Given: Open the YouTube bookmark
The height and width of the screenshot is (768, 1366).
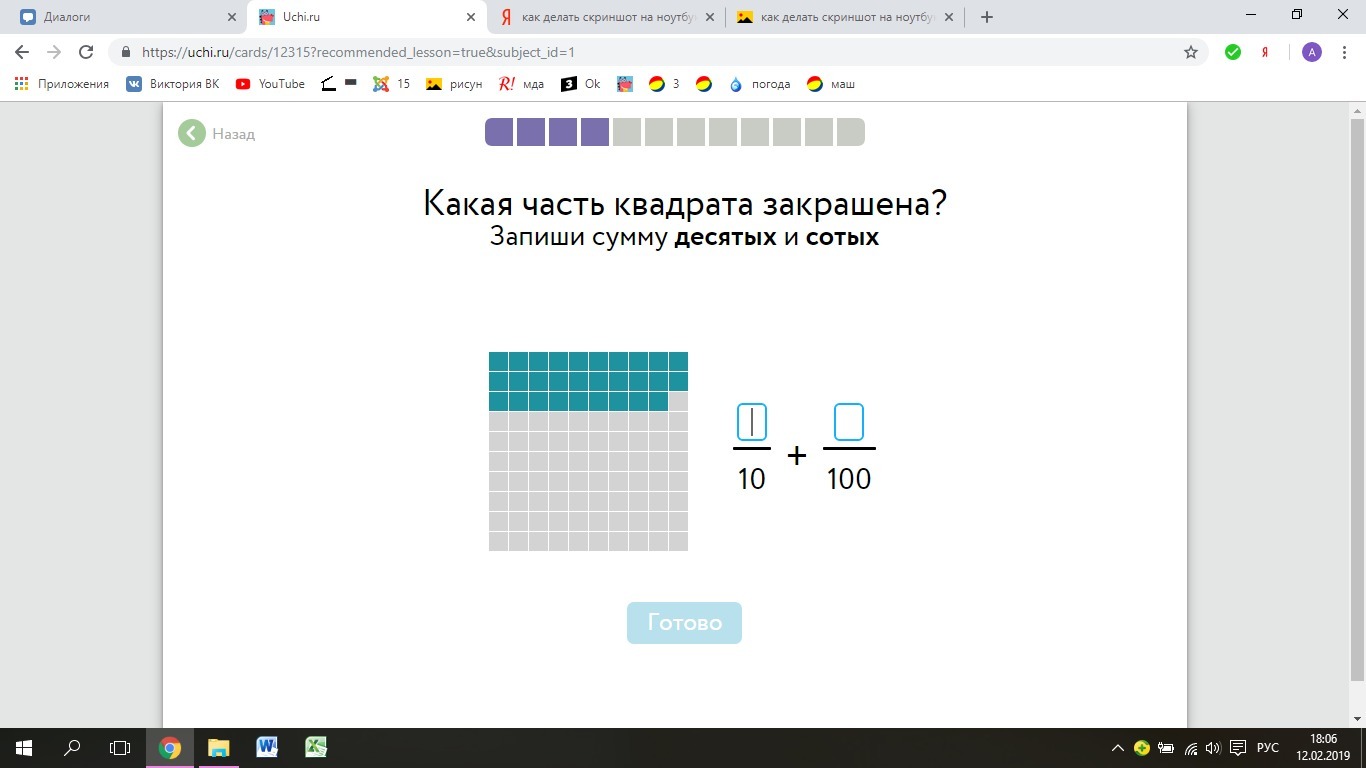Looking at the screenshot, I should (x=270, y=84).
